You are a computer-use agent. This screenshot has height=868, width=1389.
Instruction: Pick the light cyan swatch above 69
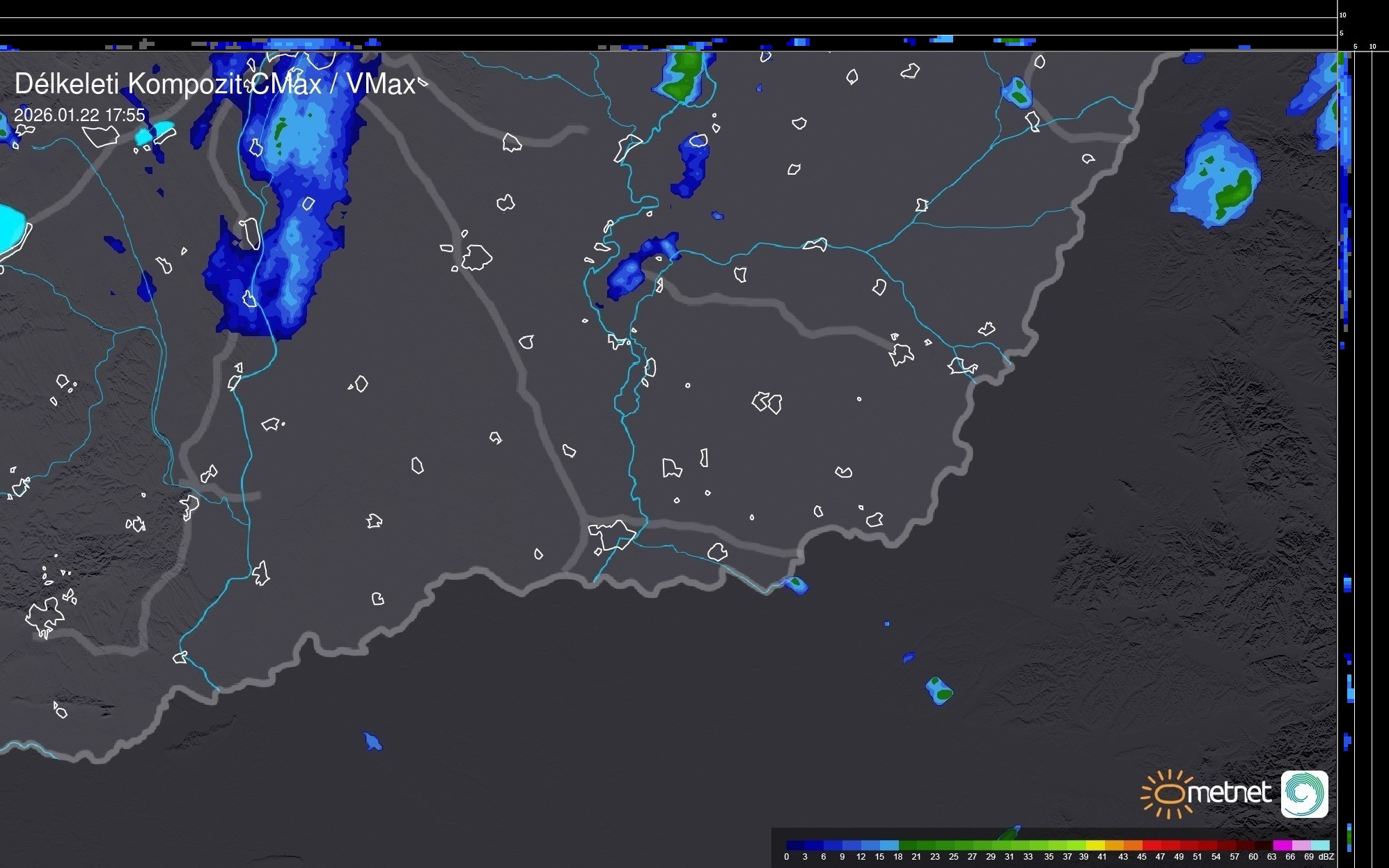tap(1319, 845)
